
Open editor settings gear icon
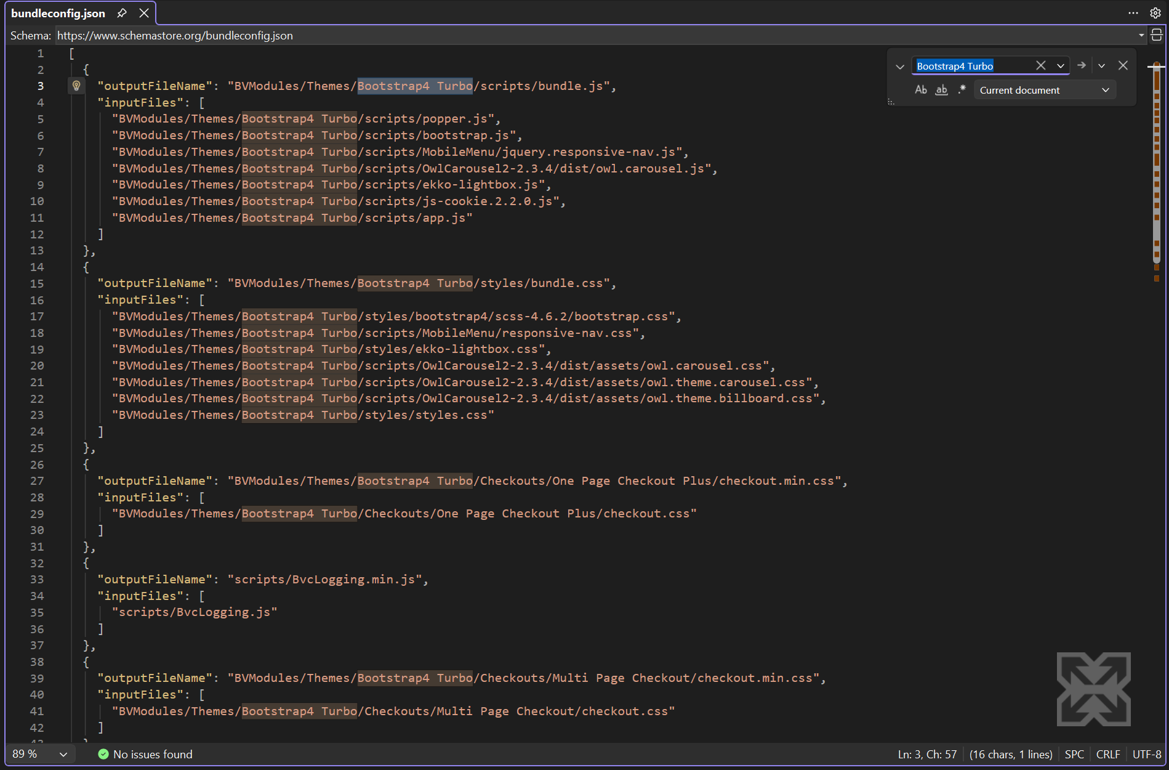(x=1156, y=13)
